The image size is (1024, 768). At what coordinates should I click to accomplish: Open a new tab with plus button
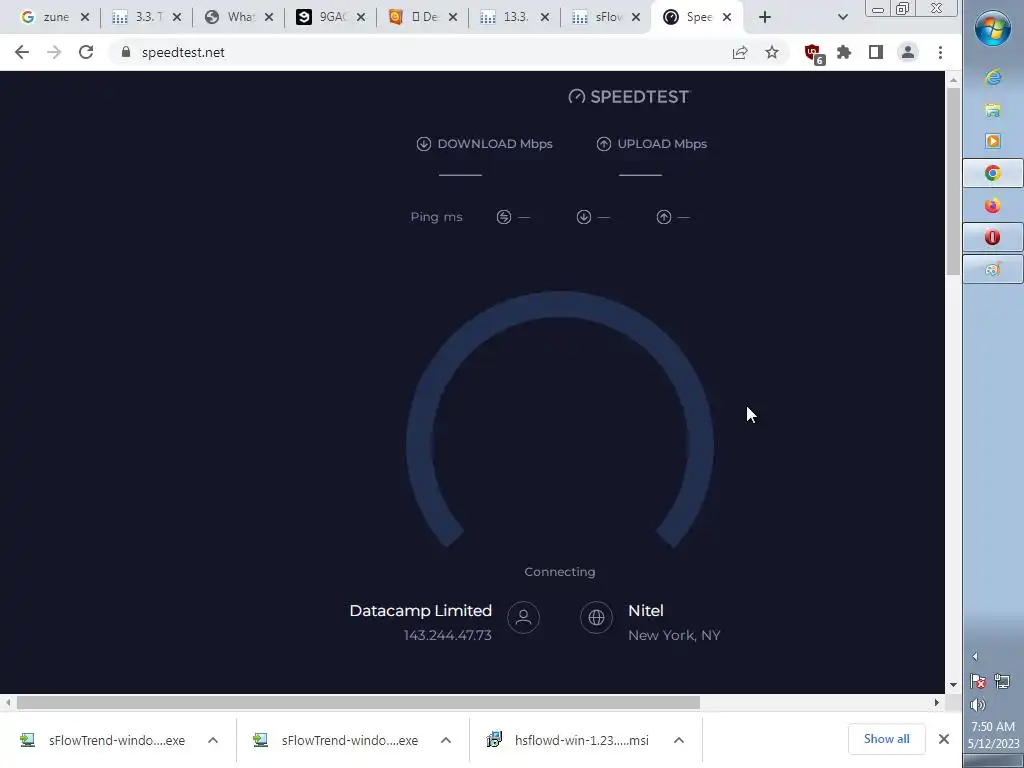[x=765, y=17]
